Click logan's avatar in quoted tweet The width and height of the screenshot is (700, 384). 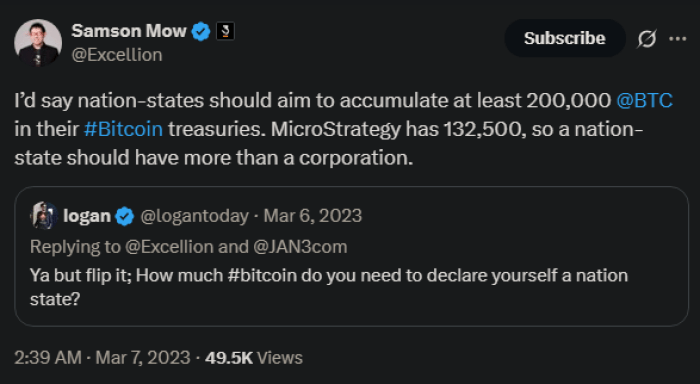point(43,216)
